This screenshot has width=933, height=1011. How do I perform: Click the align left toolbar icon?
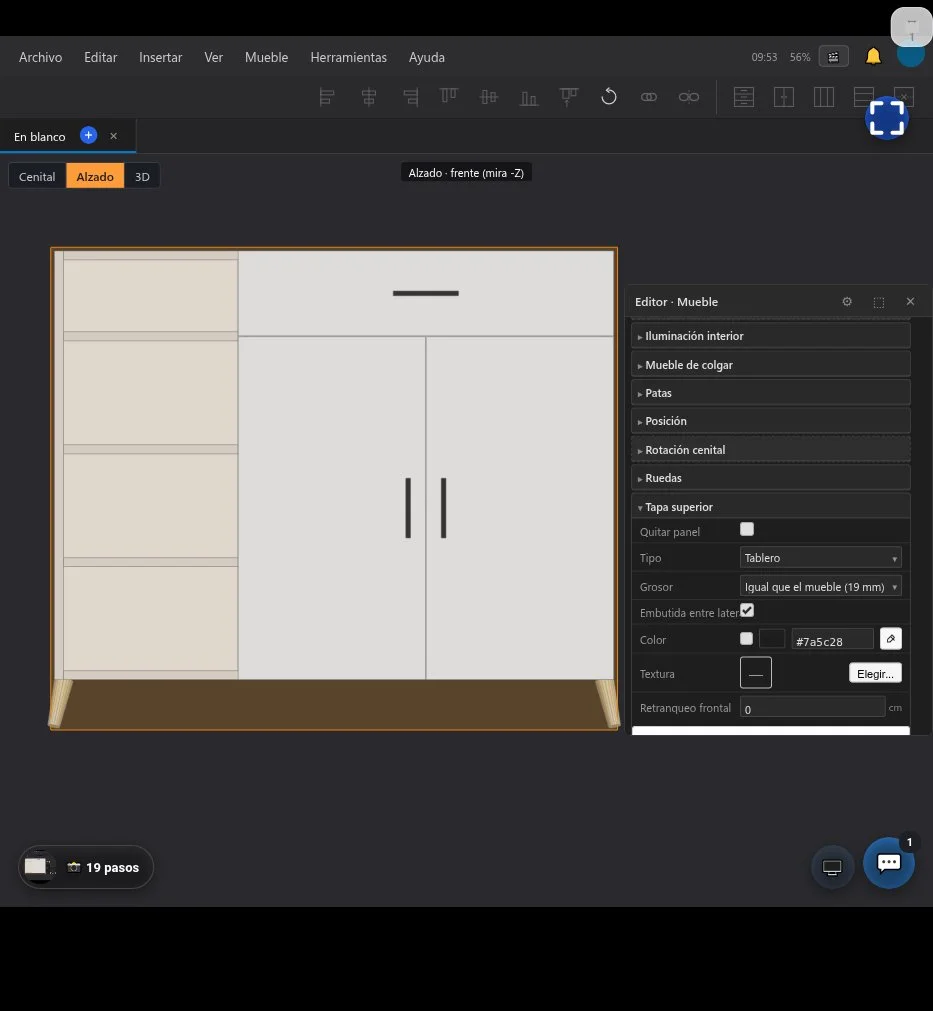327,97
